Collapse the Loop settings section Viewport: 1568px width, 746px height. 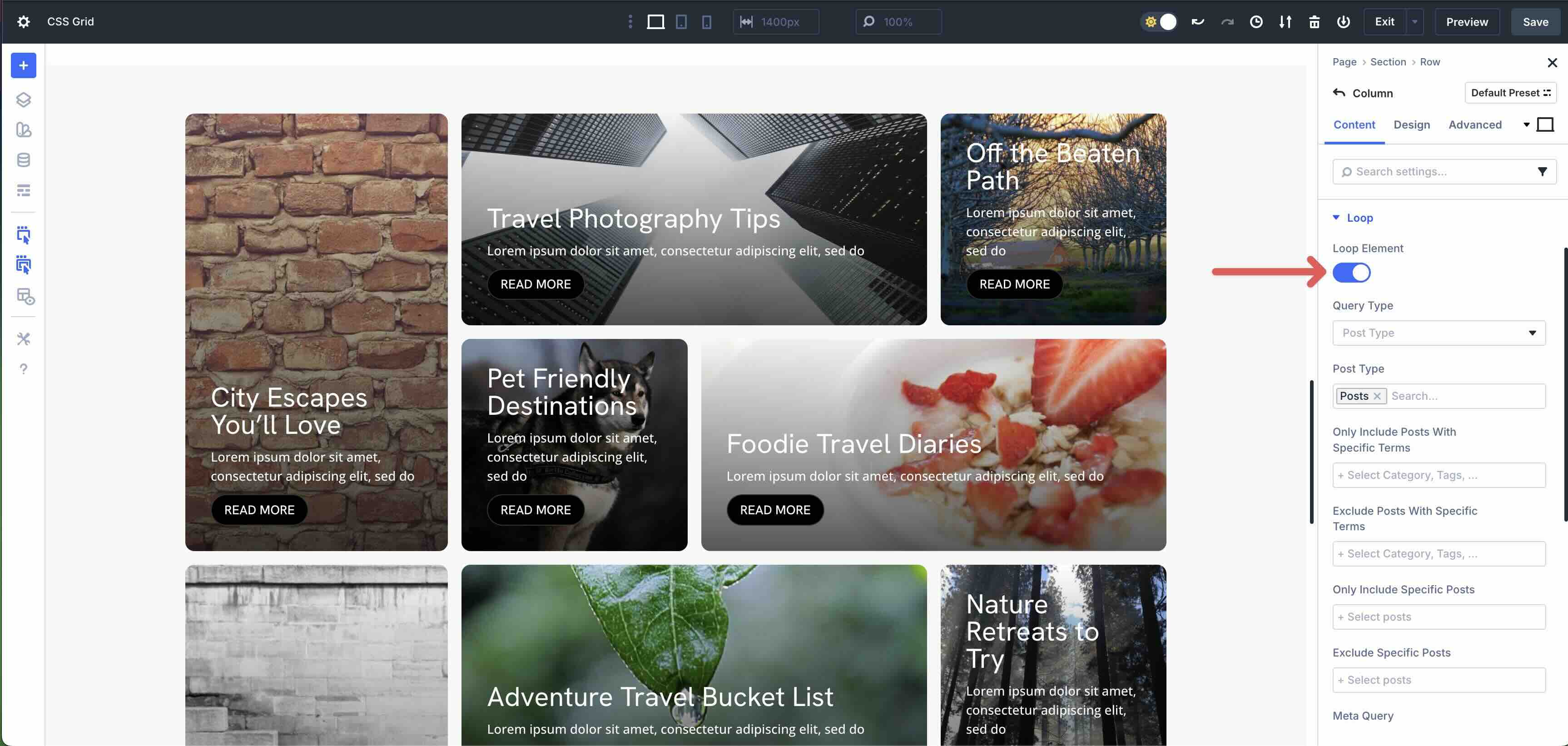[x=1335, y=218]
